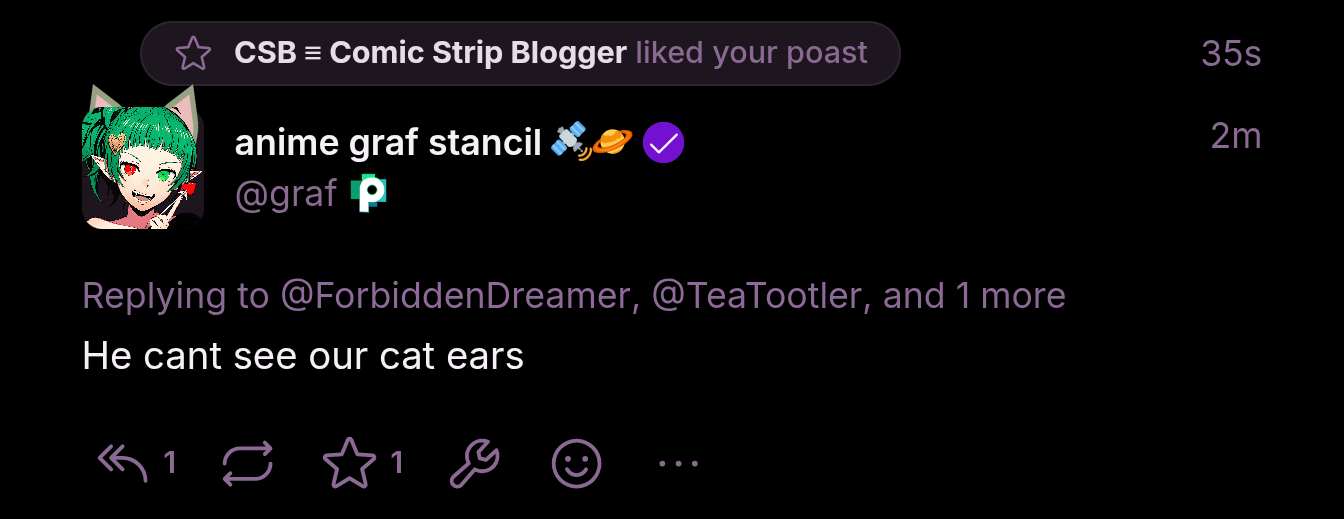Click the CSB ≡ Comic Strip Blogger name
The width and height of the screenshot is (1344, 519).
tap(430, 53)
